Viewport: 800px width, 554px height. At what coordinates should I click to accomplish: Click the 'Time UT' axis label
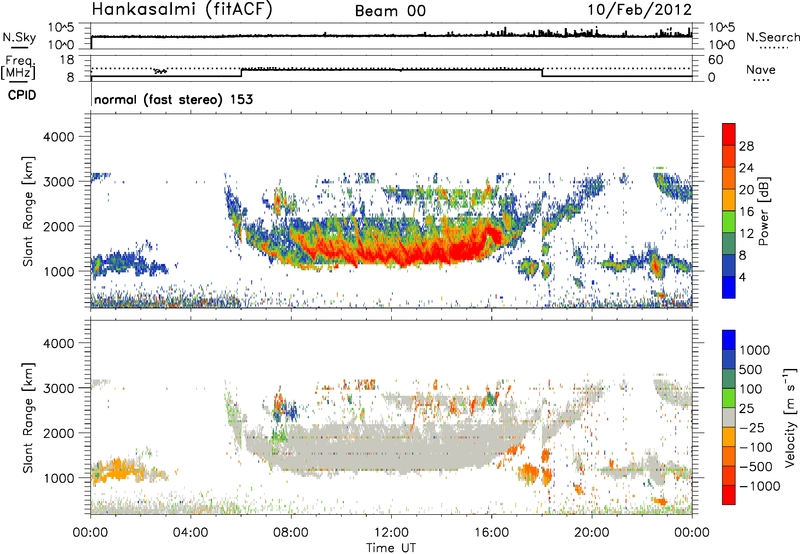pos(391,548)
